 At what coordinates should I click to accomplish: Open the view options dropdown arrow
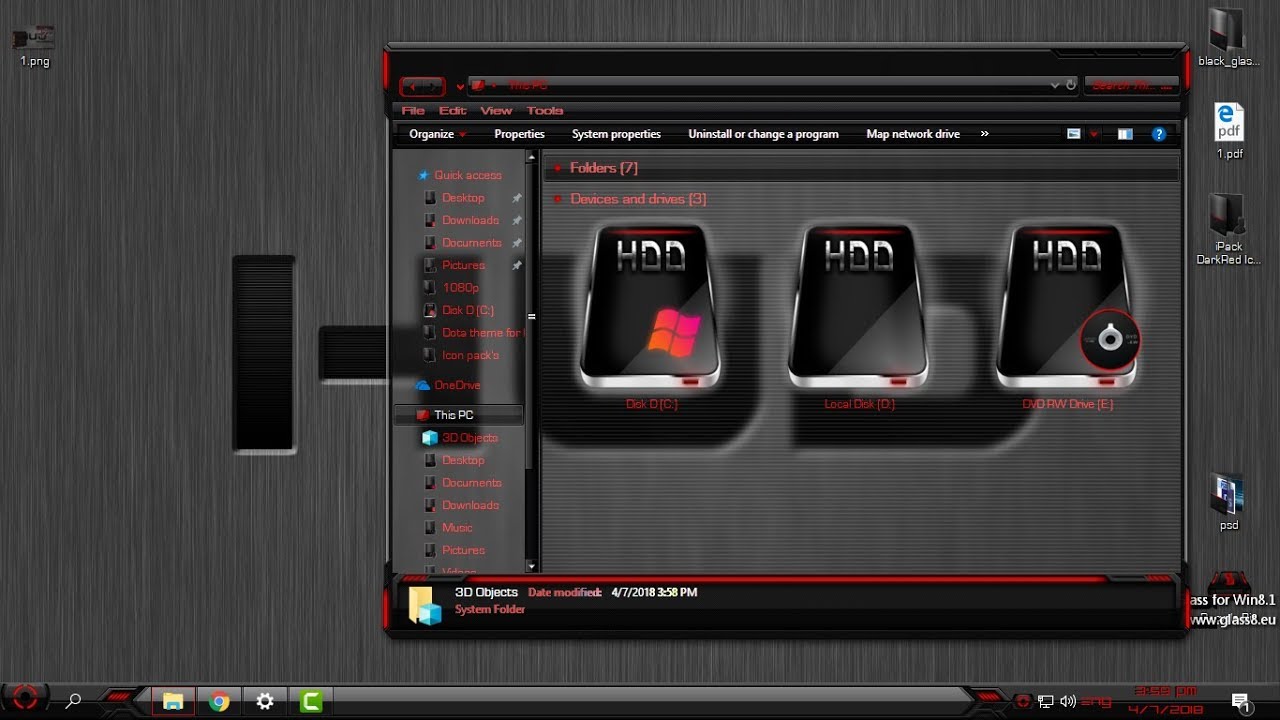[x=1095, y=134]
